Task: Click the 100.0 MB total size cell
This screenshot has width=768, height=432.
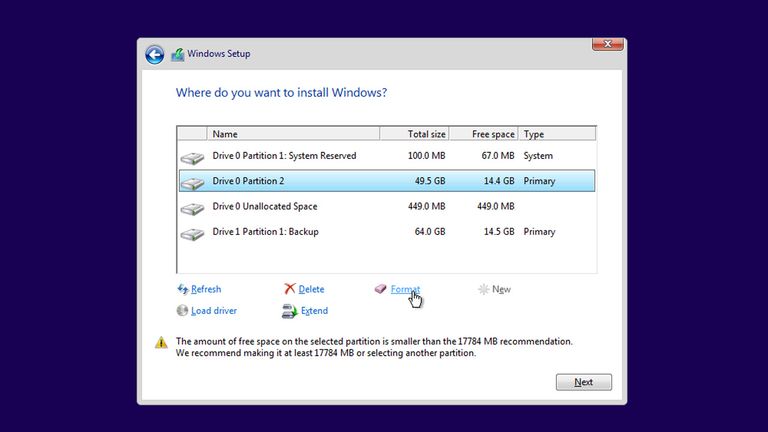Action: coord(426,156)
